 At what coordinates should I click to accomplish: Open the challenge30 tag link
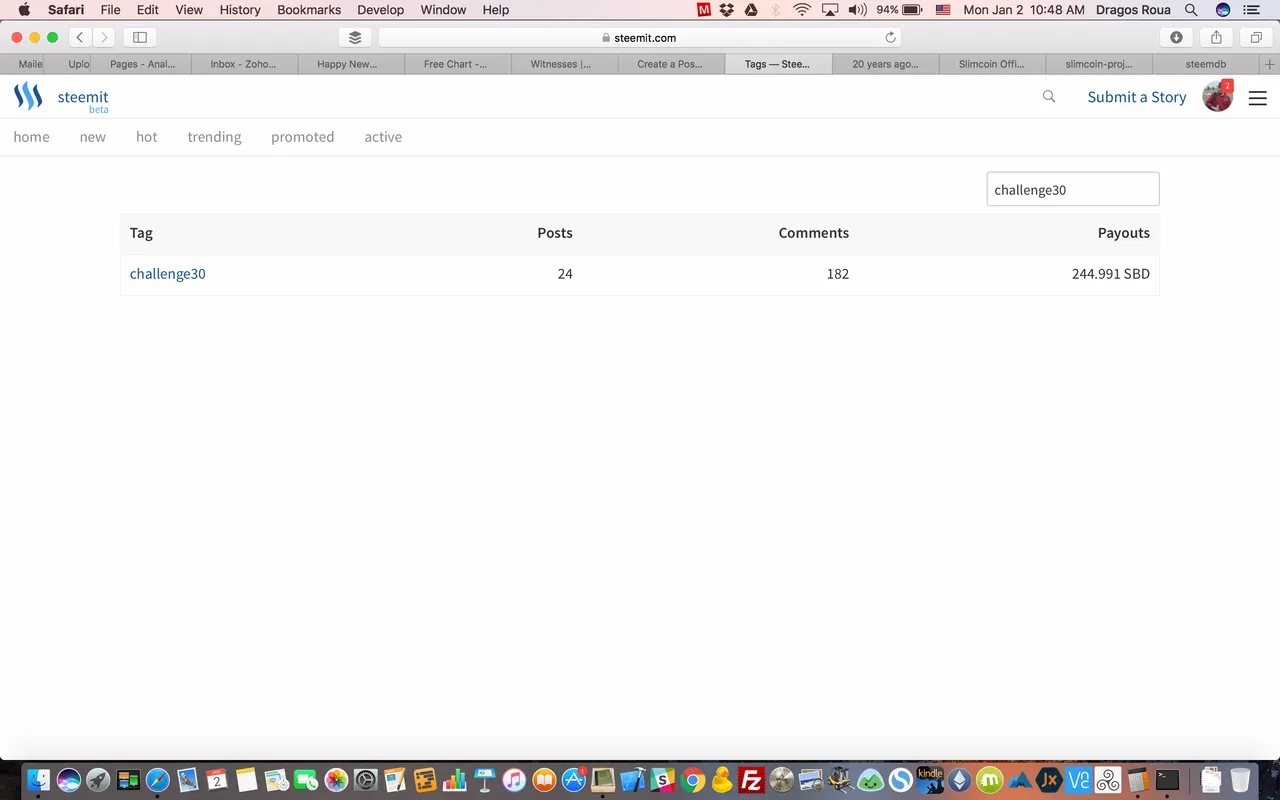point(168,274)
